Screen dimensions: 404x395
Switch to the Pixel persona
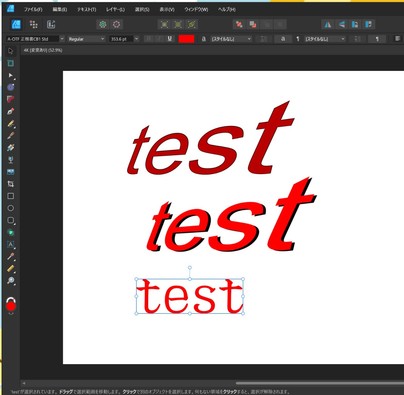coord(34,24)
